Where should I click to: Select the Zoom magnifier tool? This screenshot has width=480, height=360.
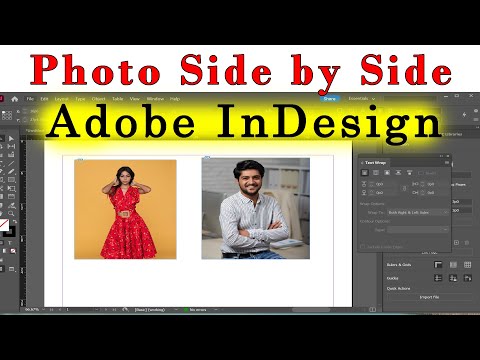tap(11, 213)
